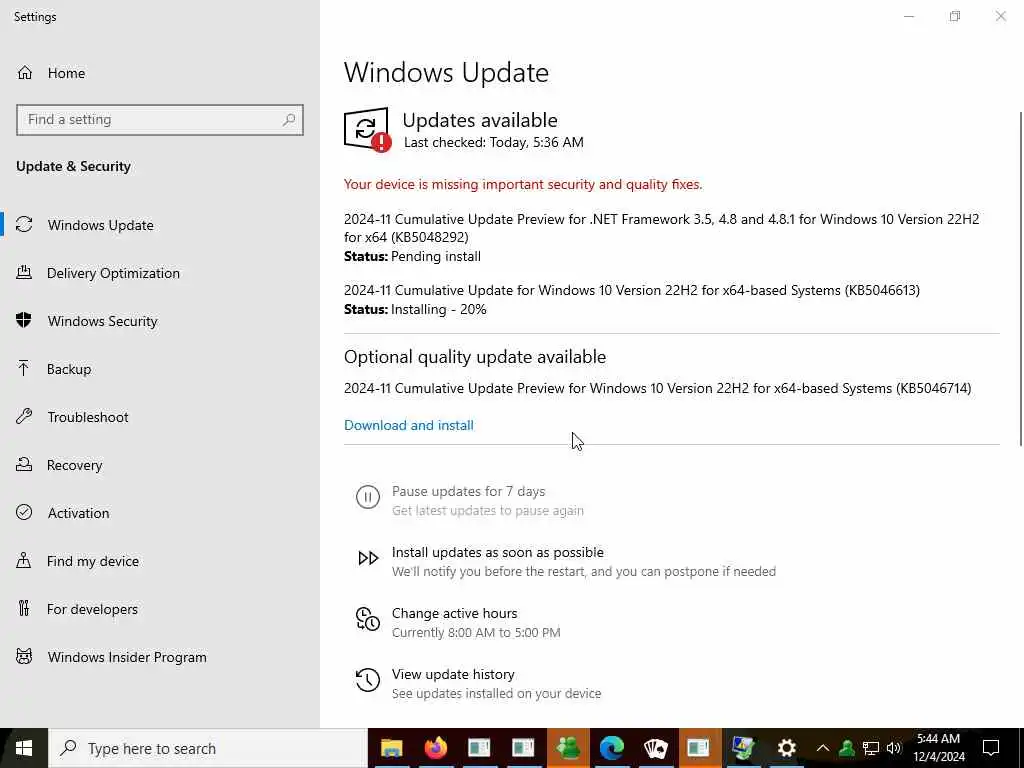Screen dimensions: 1024x768
Task: Click the volume speaker tray icon
Action: coord(894,748)
